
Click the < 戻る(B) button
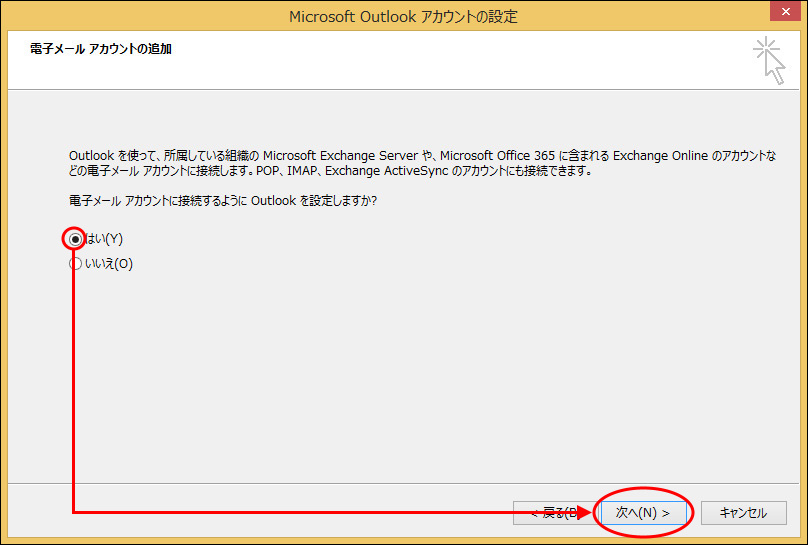pyautogui.click(x=556, y=513)
